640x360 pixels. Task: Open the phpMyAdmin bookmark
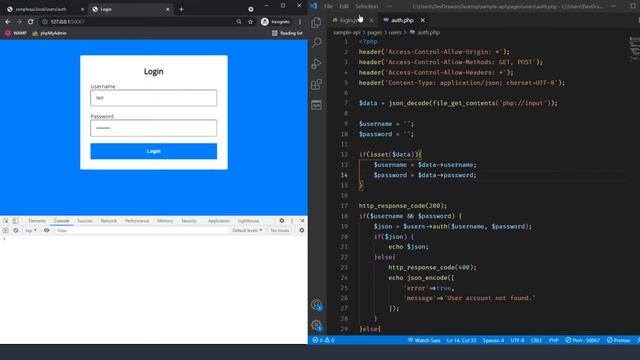coord(49,33)
